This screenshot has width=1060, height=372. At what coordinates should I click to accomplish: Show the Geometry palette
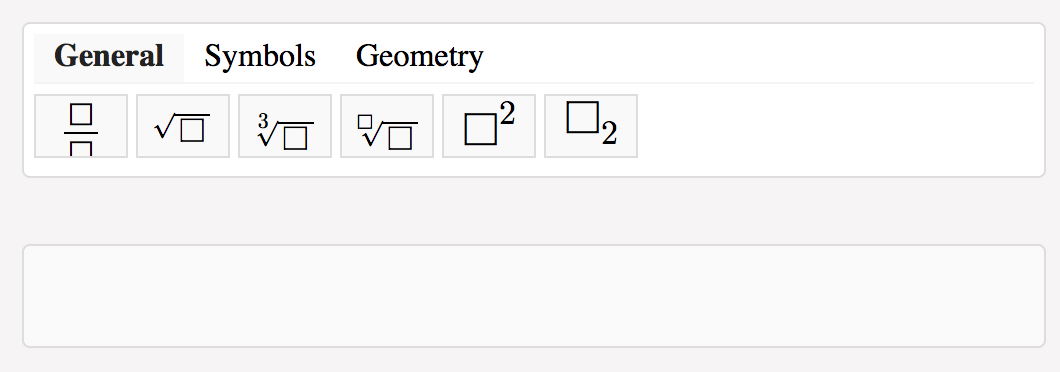click(419, 56)
